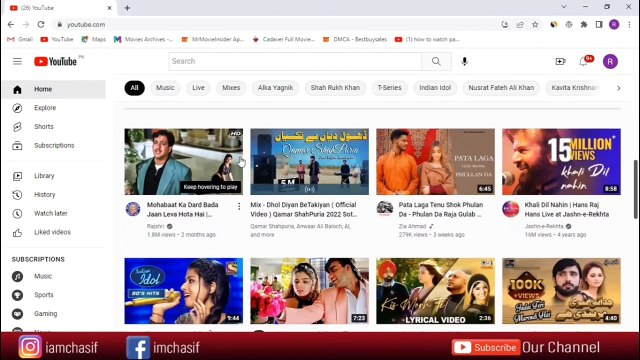Open the Pata Laga Tenu Shok Phulan title
Viewport: 640px width, 360px height.
pyautogui.click(x=441, y=209)
